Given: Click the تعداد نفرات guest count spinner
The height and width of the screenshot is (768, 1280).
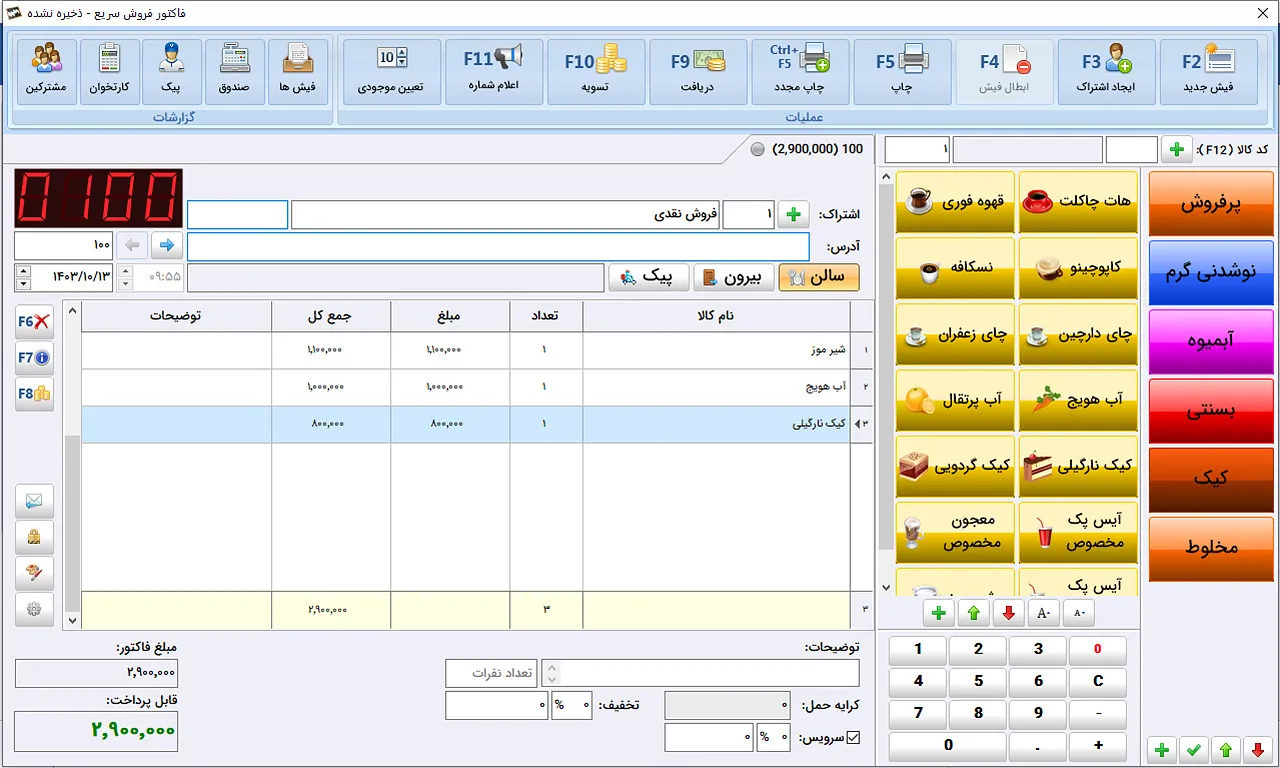Looking at the screenshot, I should (x=550, y=673).
